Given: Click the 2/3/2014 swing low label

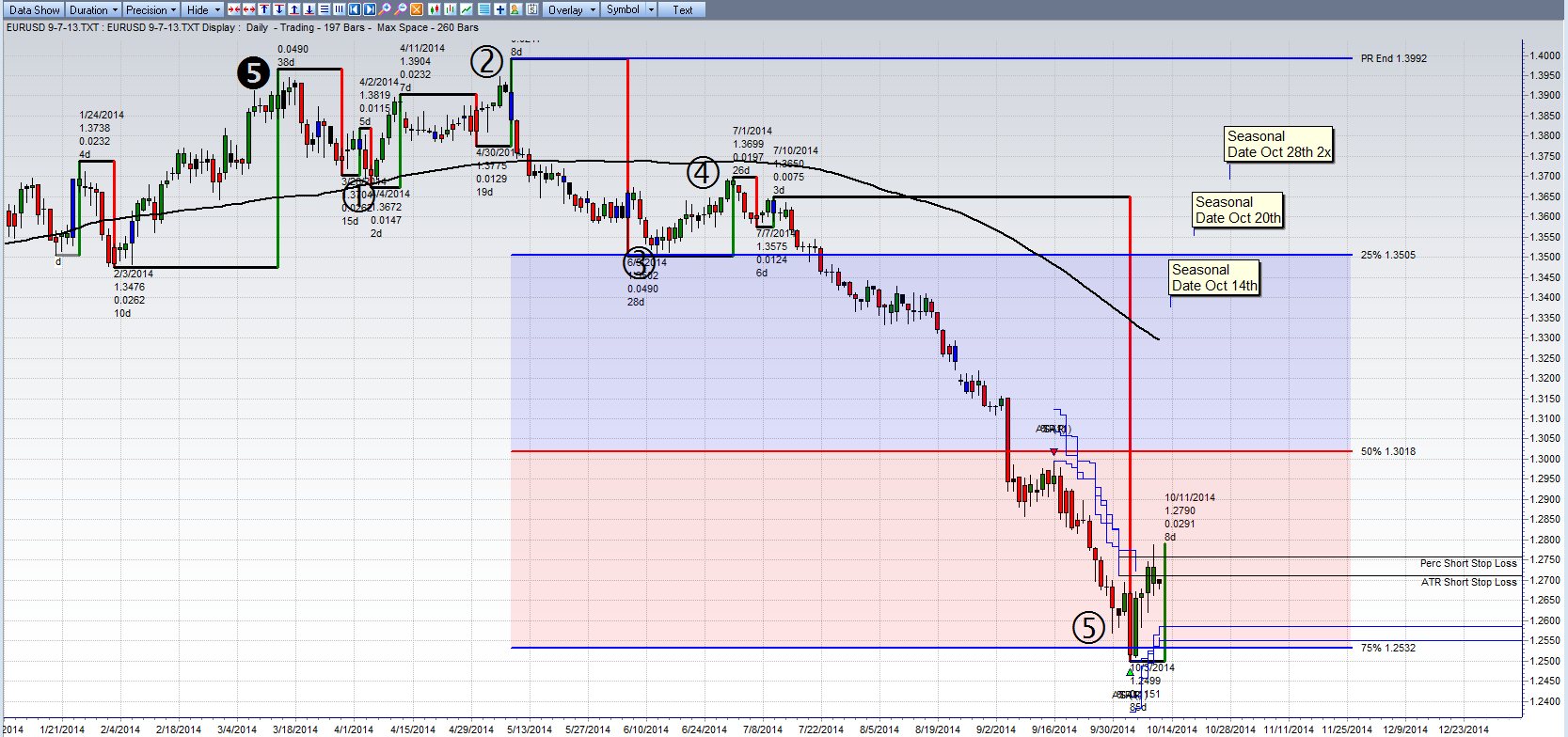Looking at the screenshot, I should coord(134,293).
